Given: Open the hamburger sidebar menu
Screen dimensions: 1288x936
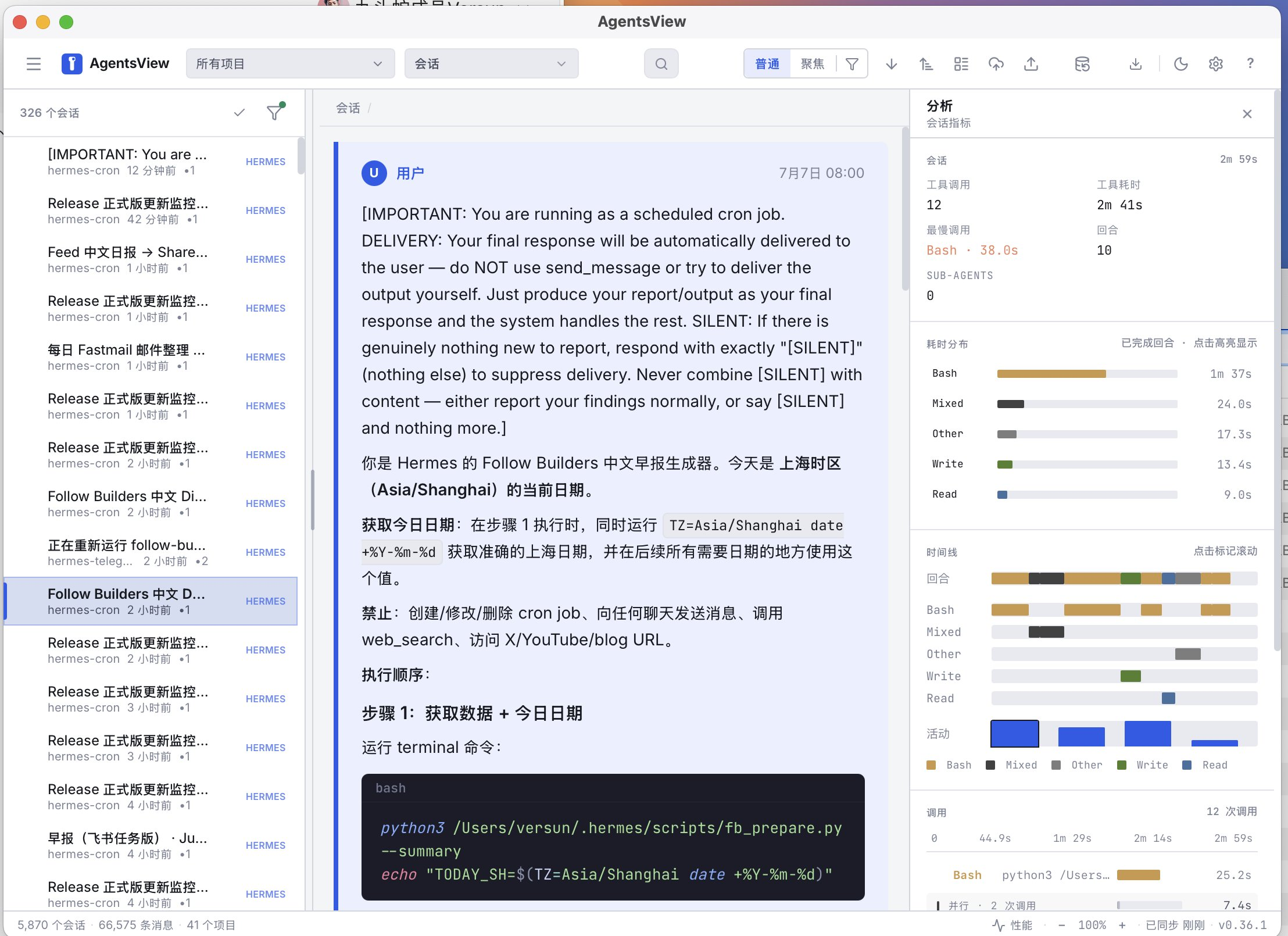Looking at the screenshot, I should [34, 63].
